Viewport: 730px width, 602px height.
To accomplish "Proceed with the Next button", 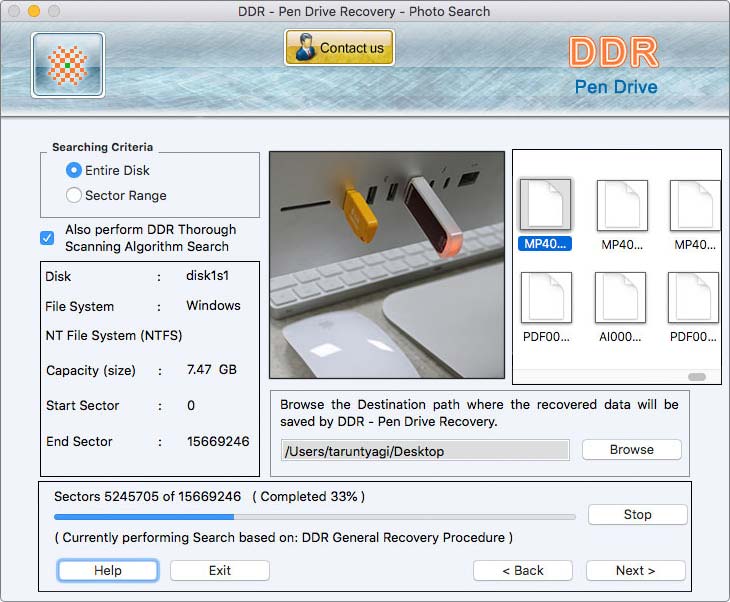I will click(635, 570).
